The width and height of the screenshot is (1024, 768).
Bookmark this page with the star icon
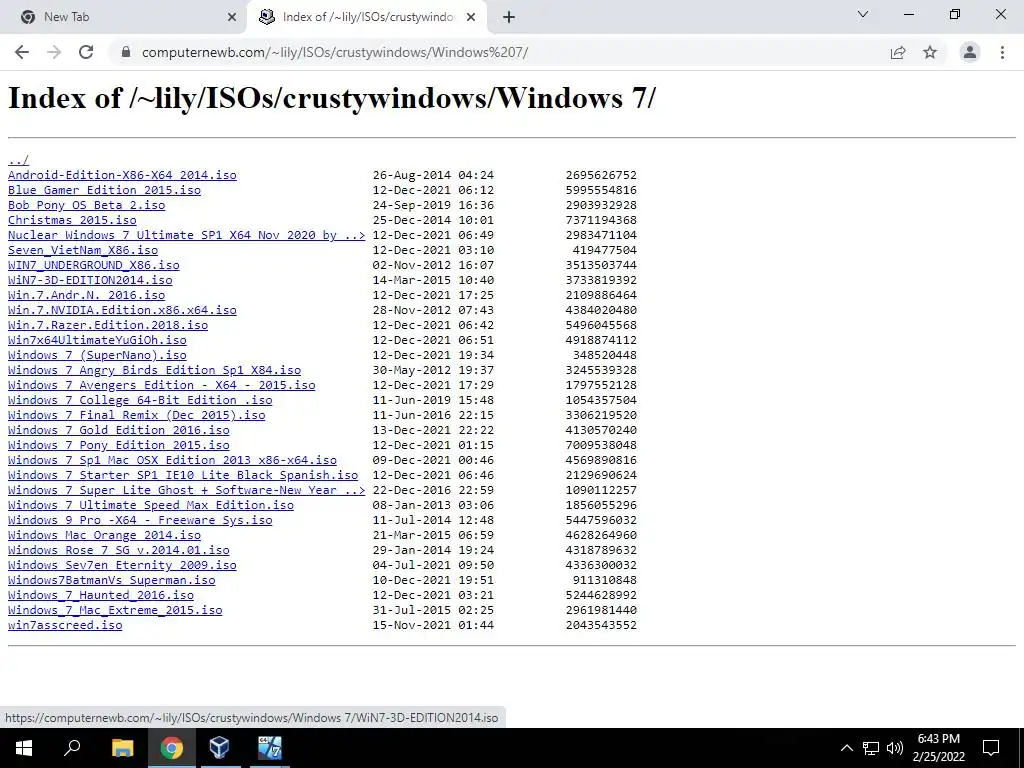coord(930,52)
